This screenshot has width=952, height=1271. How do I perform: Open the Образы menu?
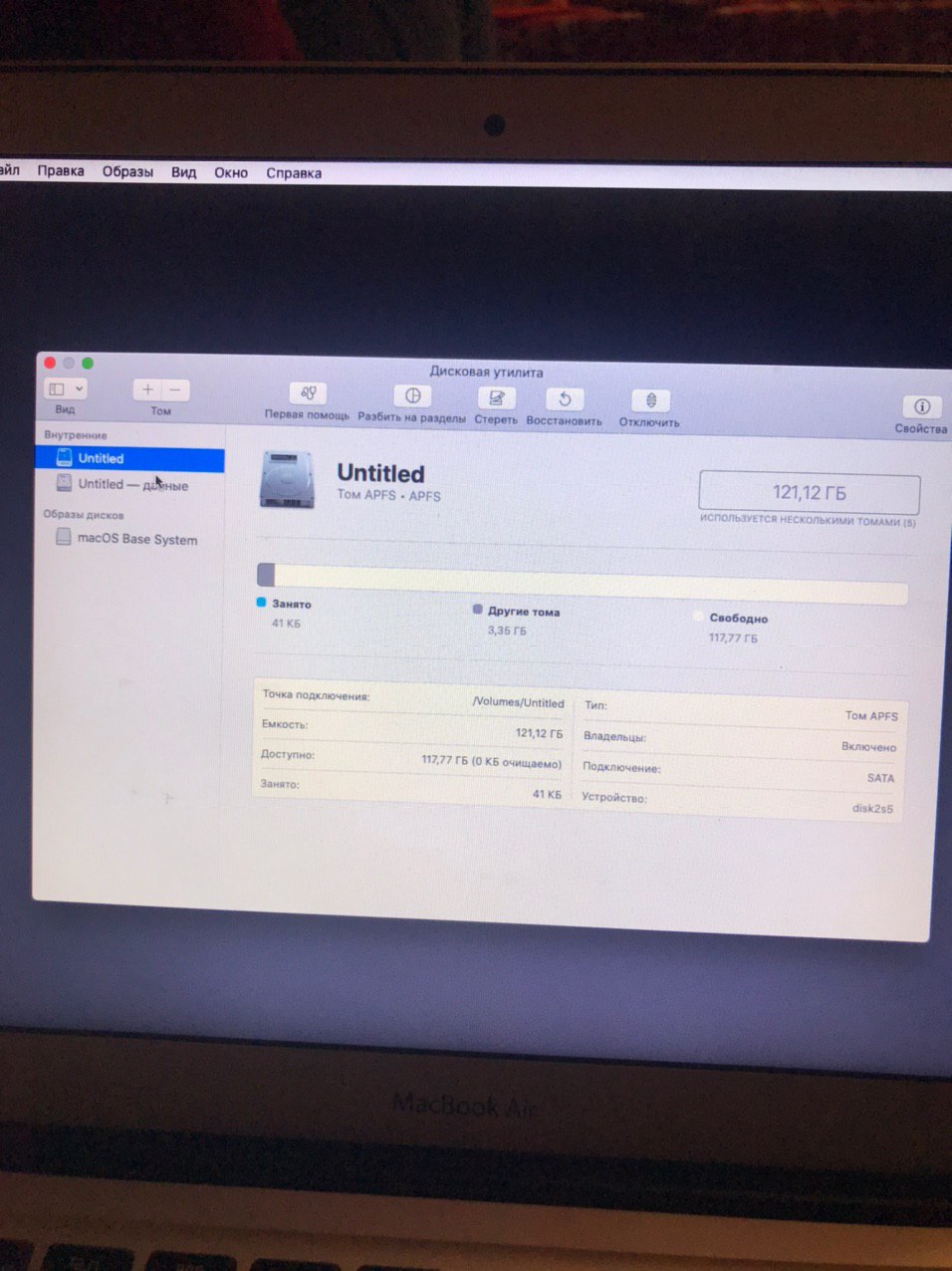(127, 171)
